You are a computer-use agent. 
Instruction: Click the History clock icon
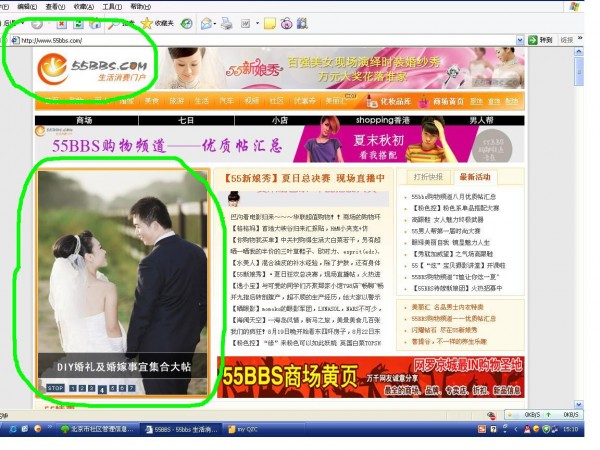186,24
